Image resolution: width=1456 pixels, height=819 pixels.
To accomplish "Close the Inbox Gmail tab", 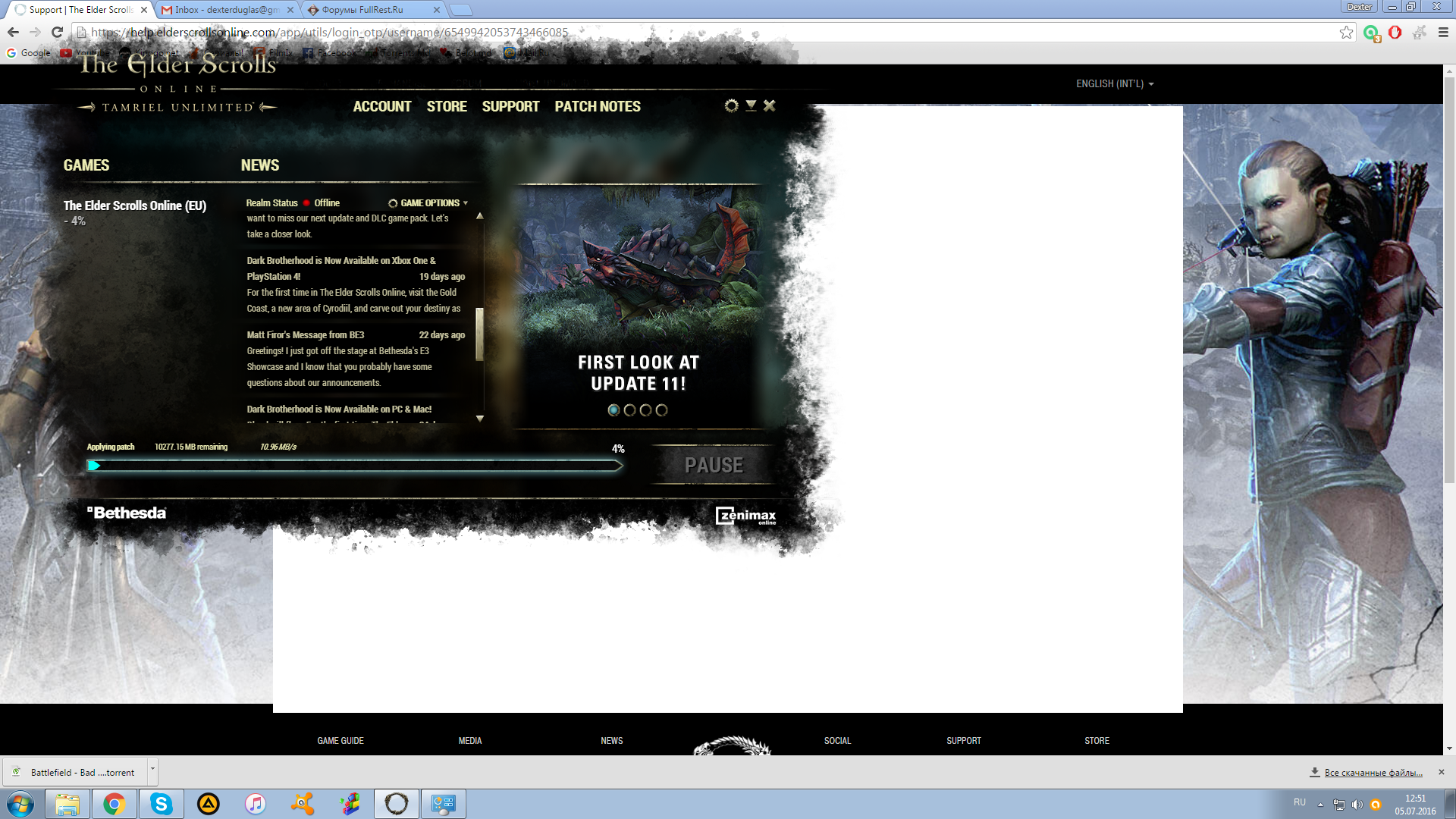I will coord(290,10).
